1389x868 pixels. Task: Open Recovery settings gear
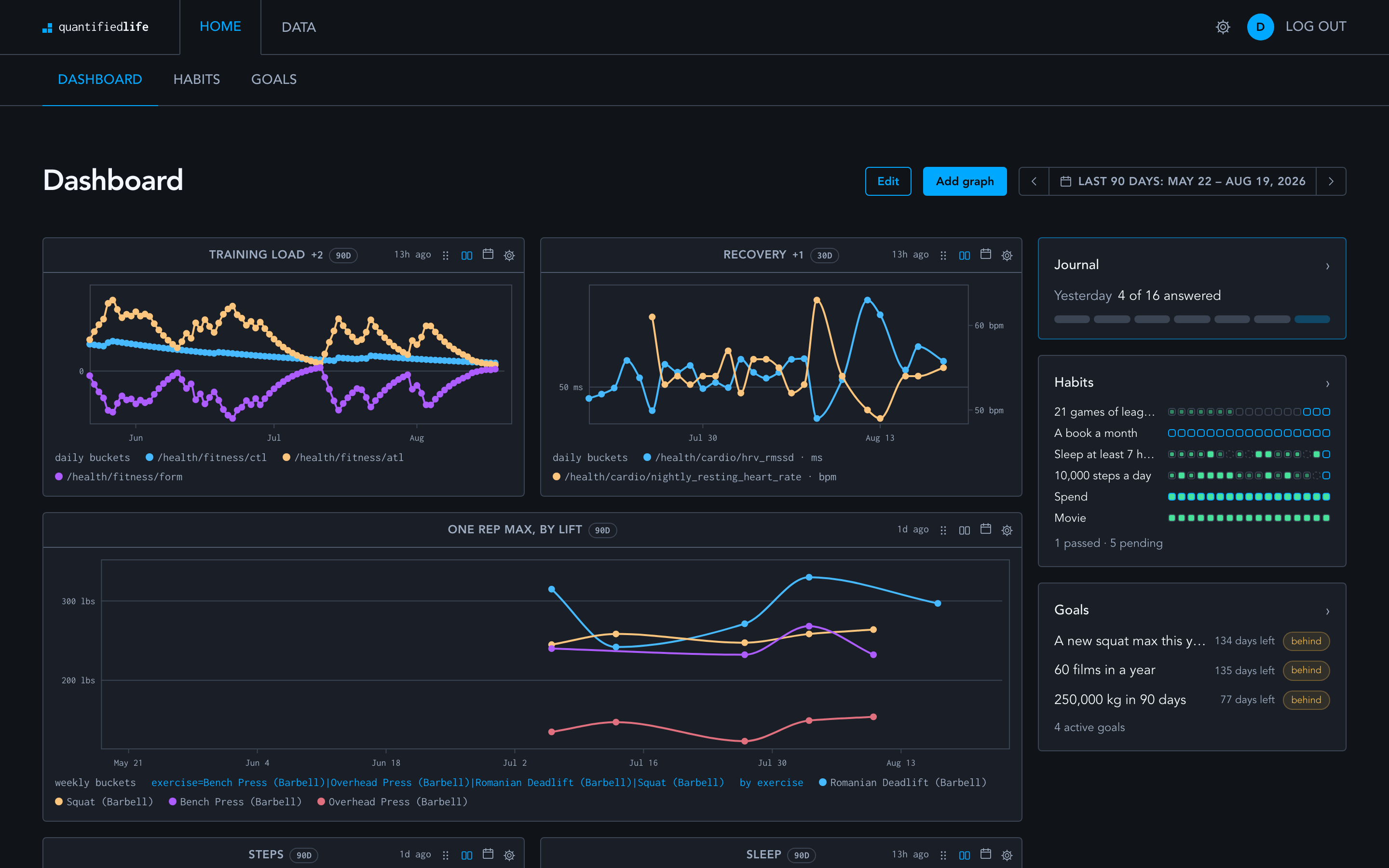(x=1007, y=255)
